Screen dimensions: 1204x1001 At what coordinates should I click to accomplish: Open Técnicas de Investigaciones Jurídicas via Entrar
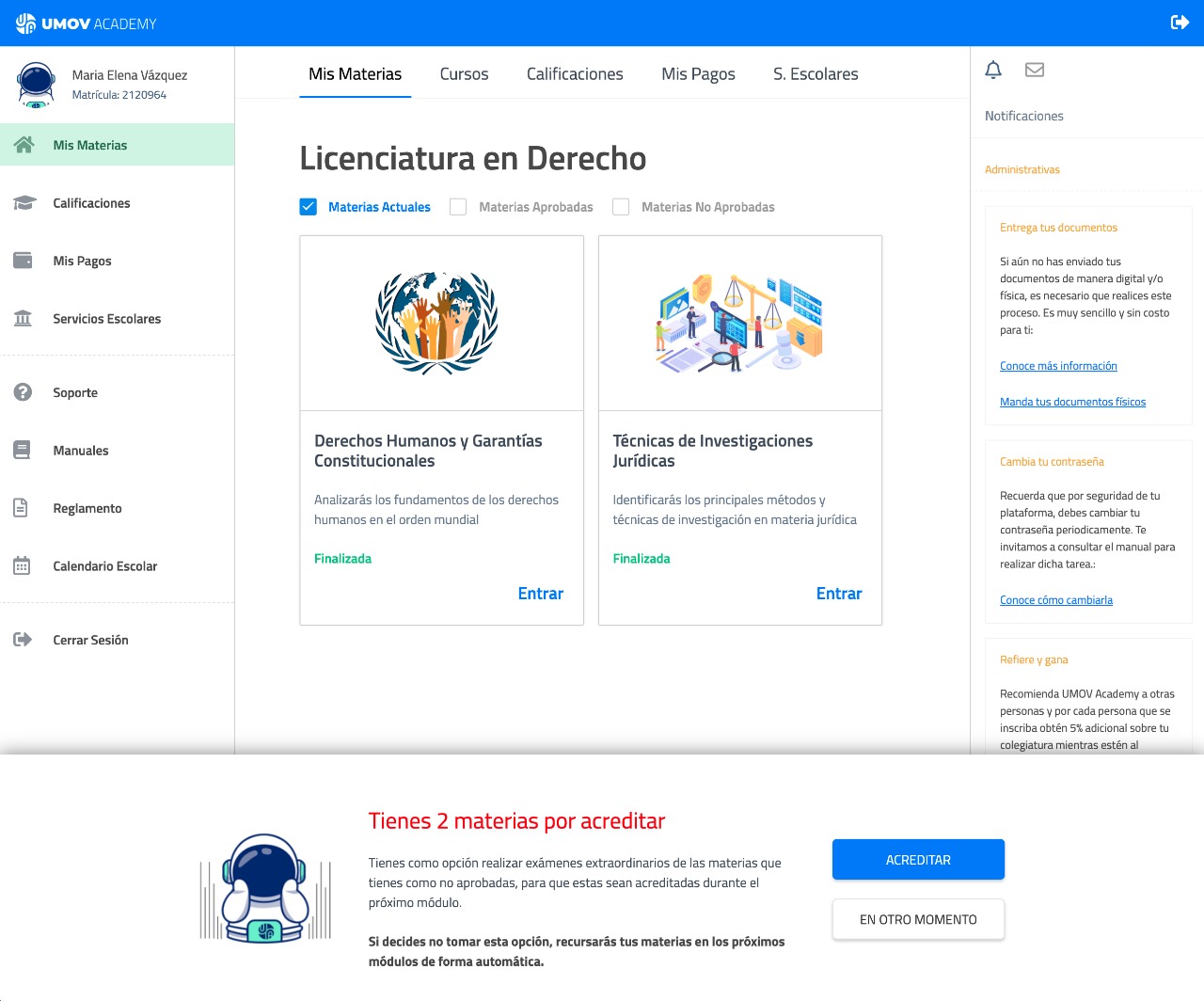pyautogui.click(x=838, y=593)
